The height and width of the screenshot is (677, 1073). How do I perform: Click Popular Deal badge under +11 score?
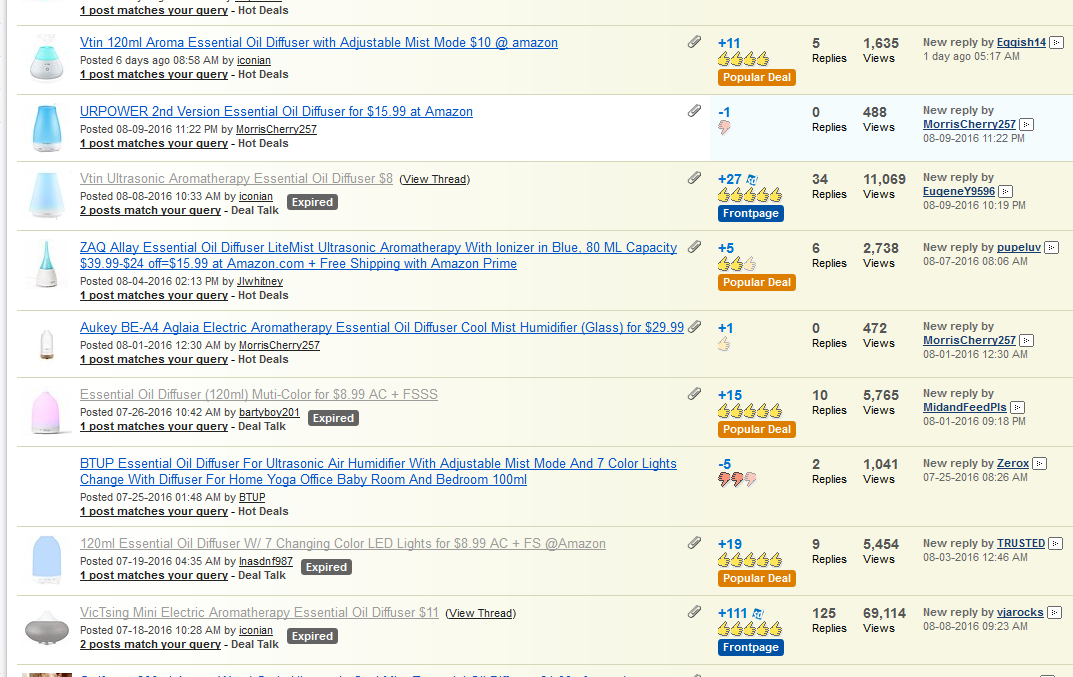(x=757, y=77)
